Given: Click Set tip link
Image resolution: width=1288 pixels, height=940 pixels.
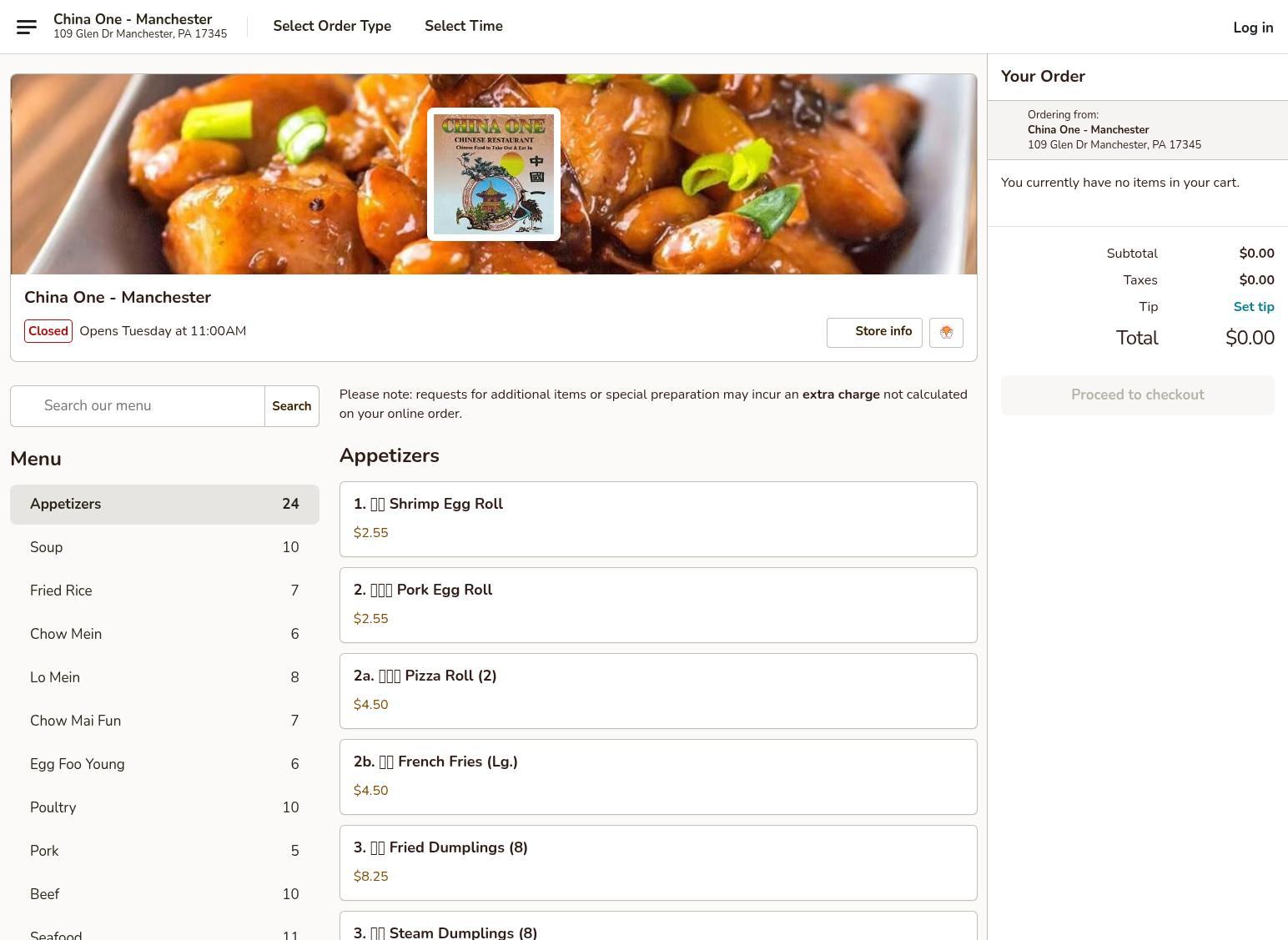Looking at the screenshot, I should 1253,307.
